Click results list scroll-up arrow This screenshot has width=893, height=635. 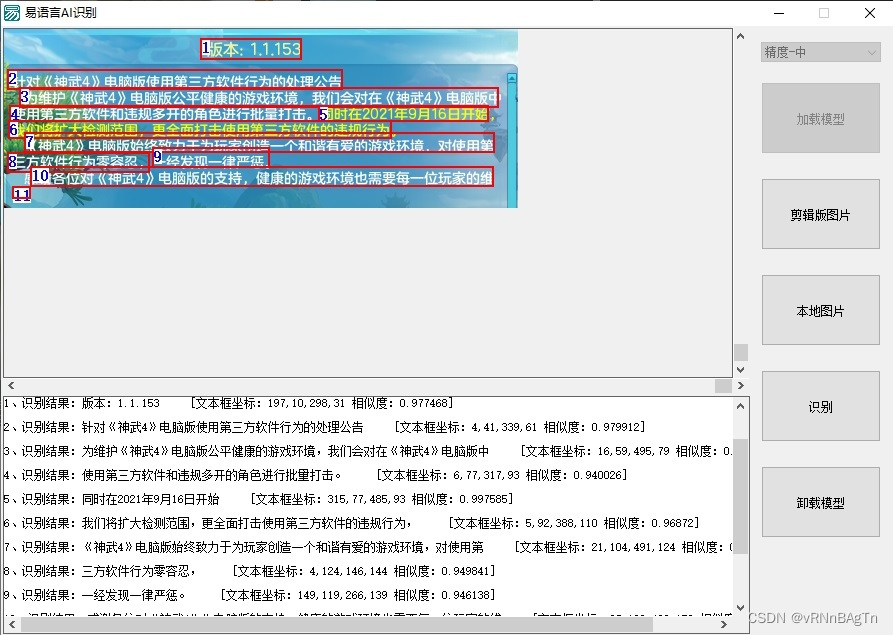click(x=740, y=406)
